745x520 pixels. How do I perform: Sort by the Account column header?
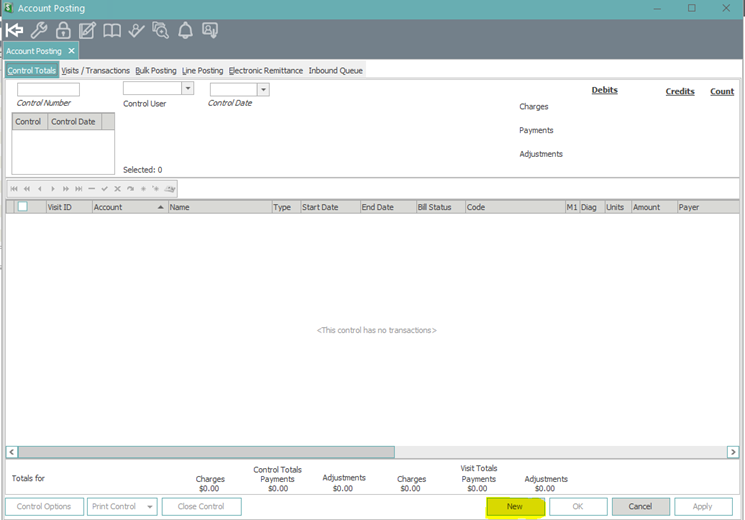click(x=129, y=207)
